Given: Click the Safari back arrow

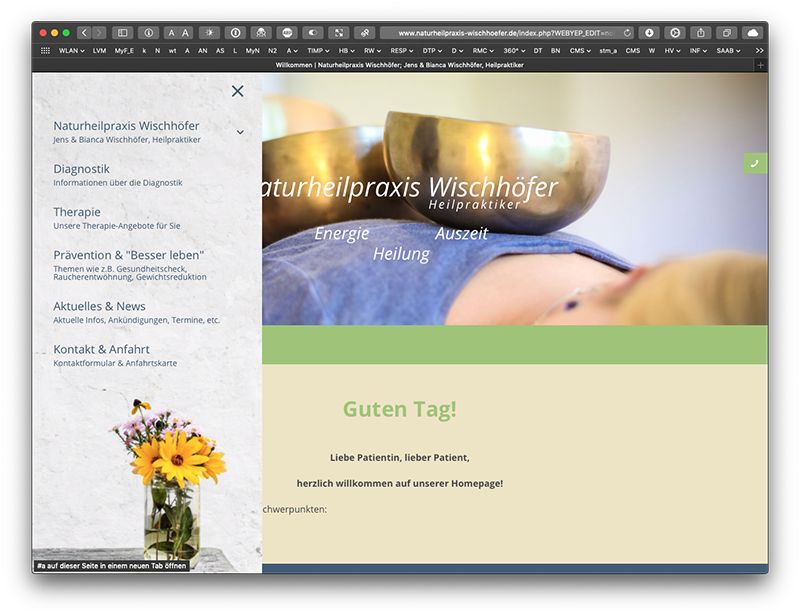Looking at the screenshot, I should click(84, 33).
